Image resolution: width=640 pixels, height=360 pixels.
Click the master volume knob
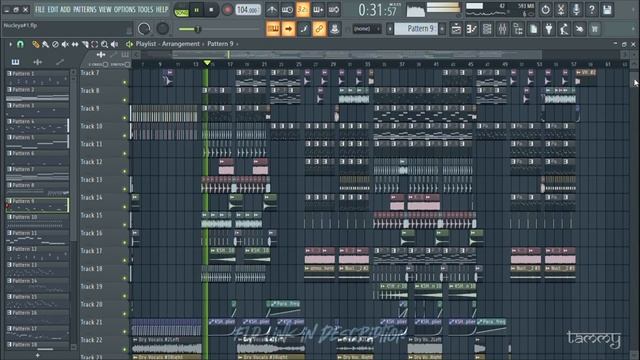(x=144, y=29)
